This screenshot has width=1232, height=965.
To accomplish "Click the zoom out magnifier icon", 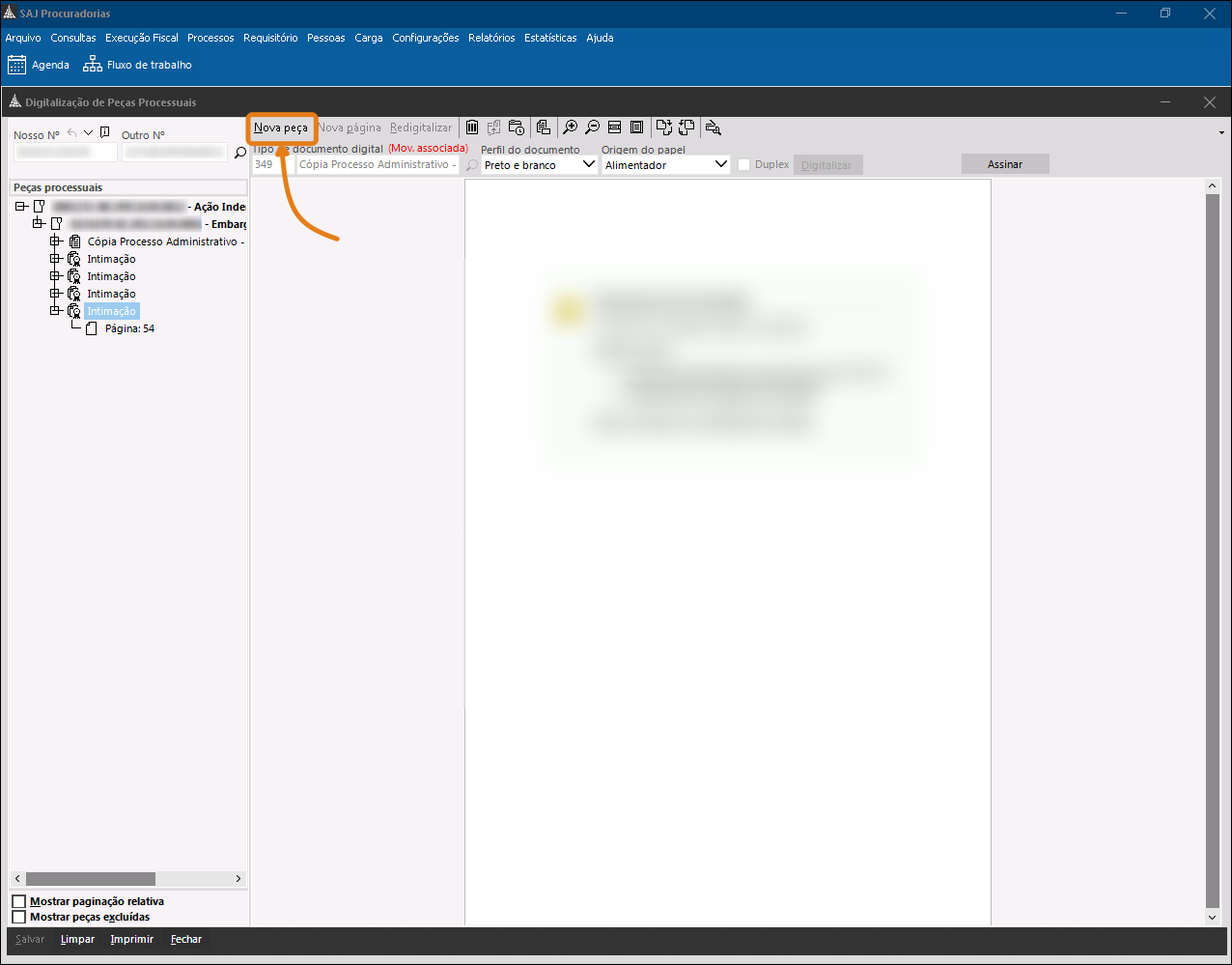I will (592, 128).
